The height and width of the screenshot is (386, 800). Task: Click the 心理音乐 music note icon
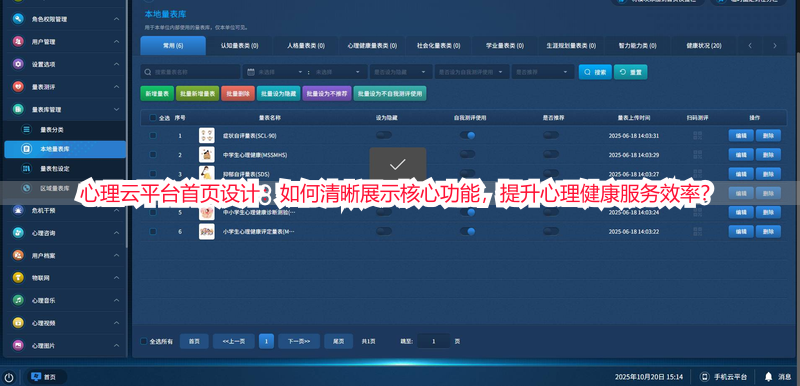pos(18,300)
